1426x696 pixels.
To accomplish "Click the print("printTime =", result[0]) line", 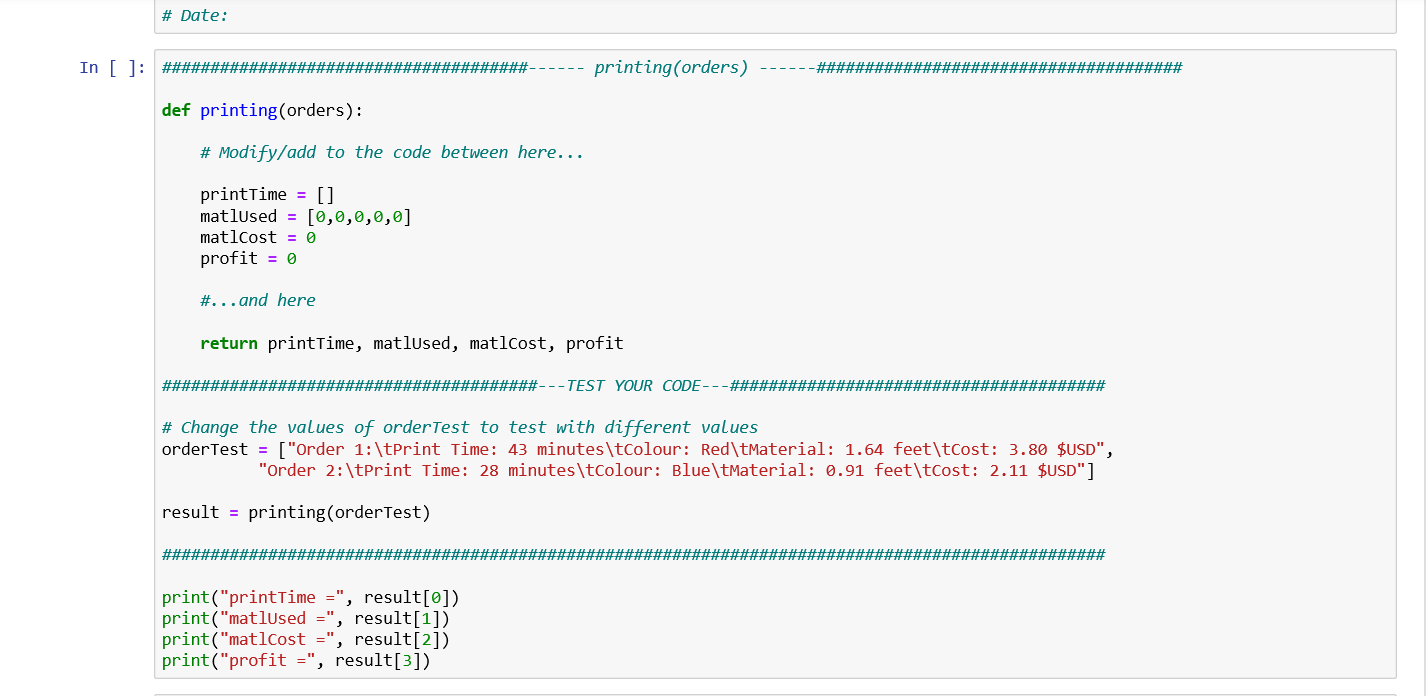I will point(311,598).
